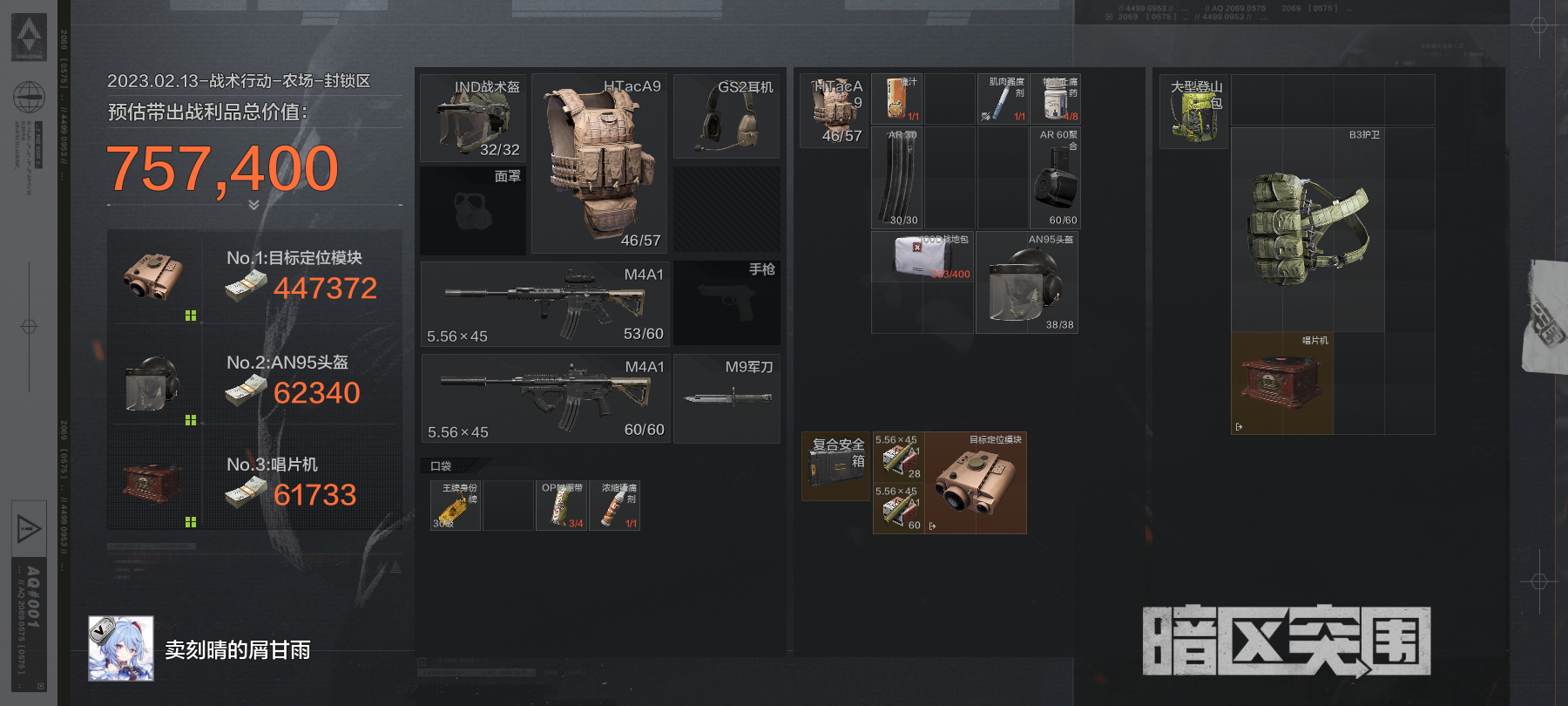Expand the loot value details chevron
Screen dimensions: 1568x706
point(253,205)
